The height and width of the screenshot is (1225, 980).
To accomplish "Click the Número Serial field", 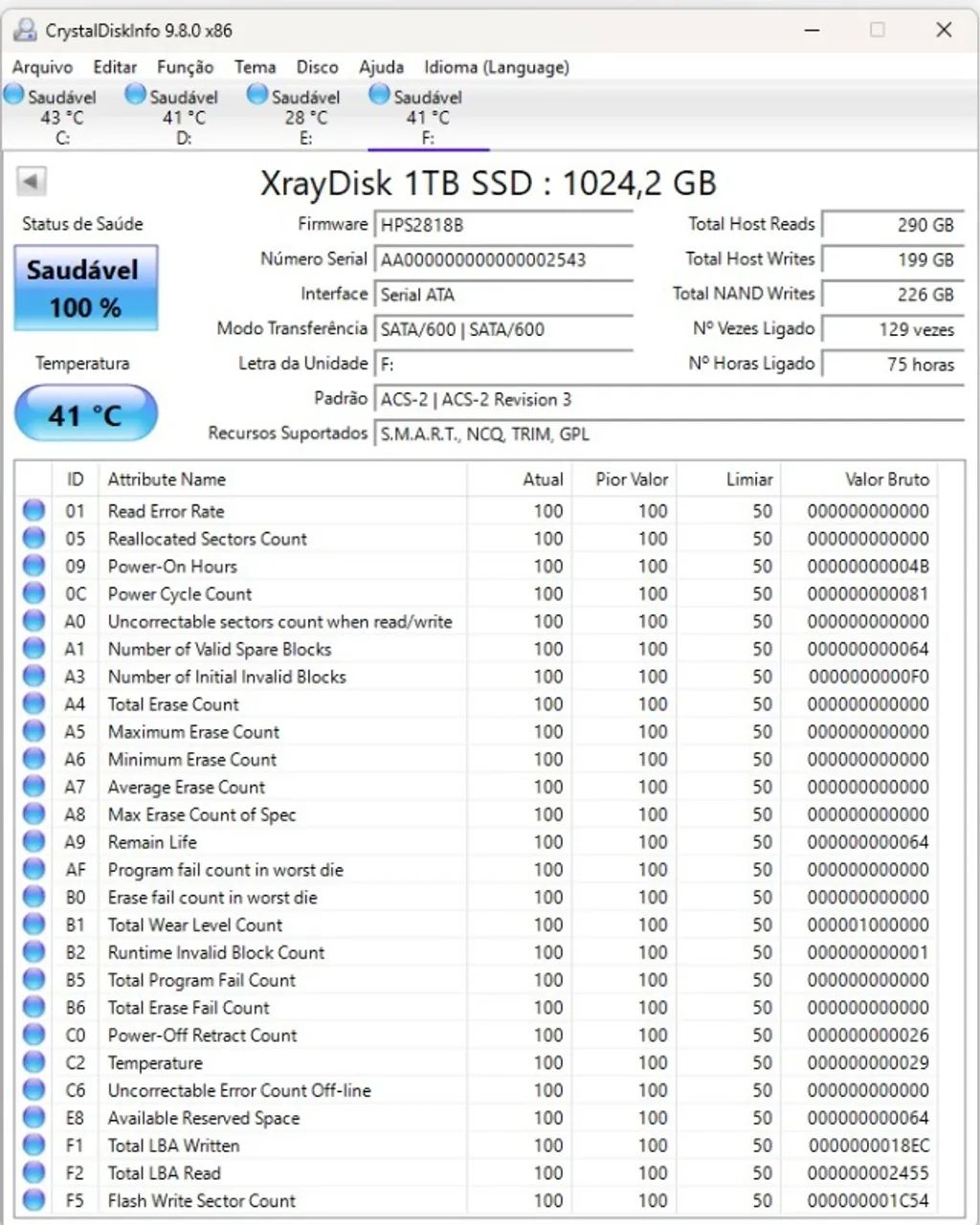I will tap(503, 259).
